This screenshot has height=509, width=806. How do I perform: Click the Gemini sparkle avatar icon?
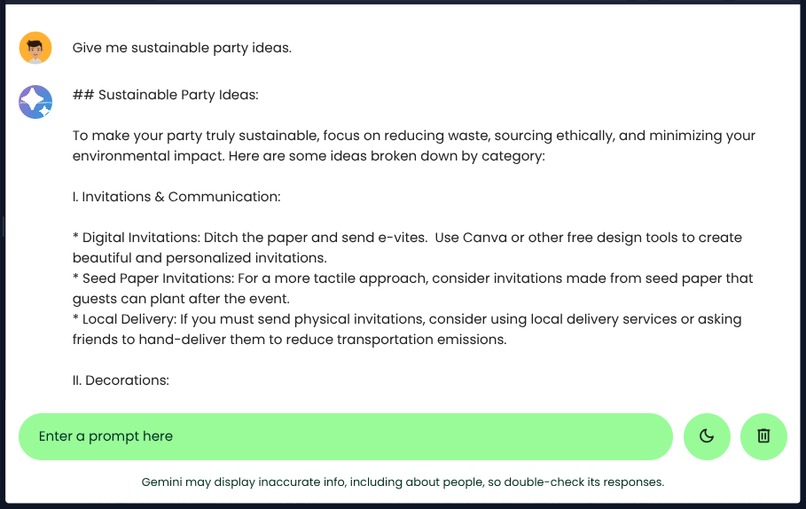pos(36,102)
